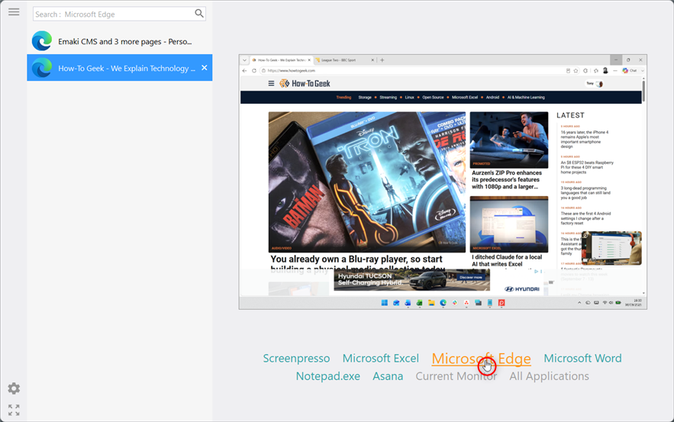Show windows on Current Monitor
This screenshot has height=422, width=674.
point(456,376)
